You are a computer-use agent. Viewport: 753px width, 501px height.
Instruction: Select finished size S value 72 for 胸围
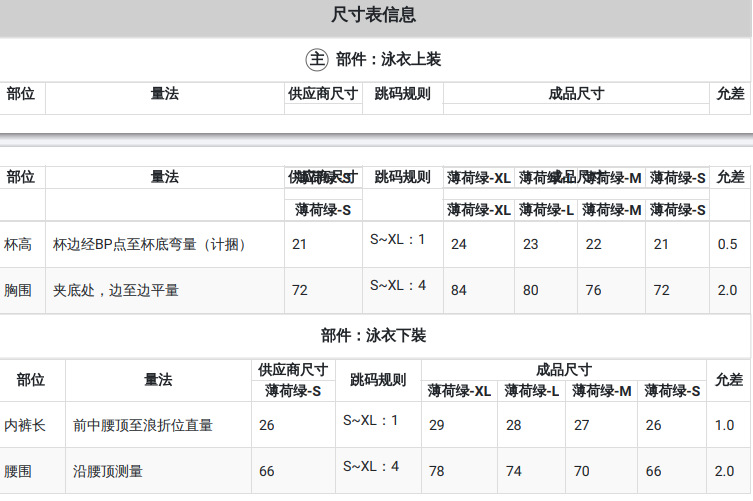[661, 291]
